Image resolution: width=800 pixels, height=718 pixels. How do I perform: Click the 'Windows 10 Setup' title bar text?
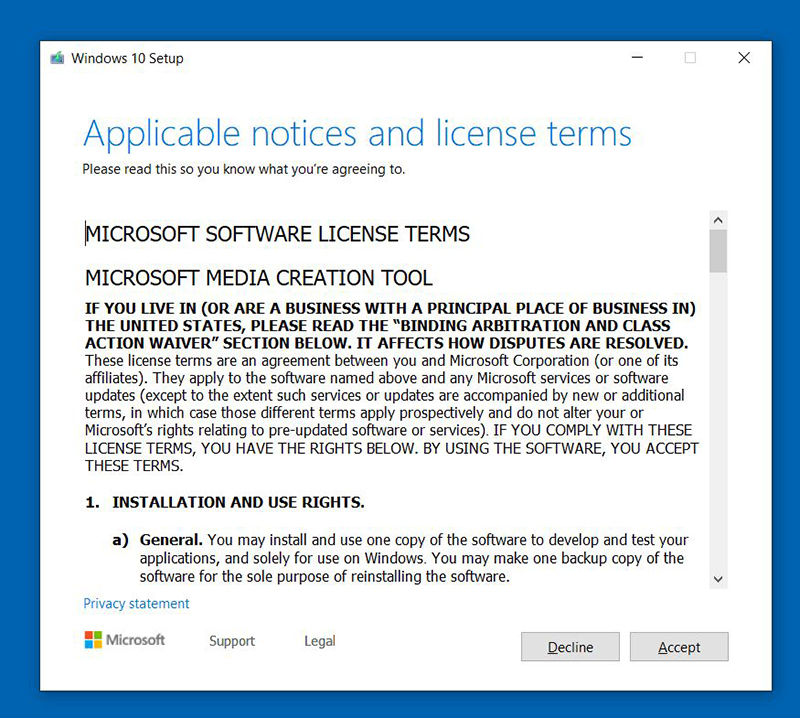pyautogui.click(x=128, y=58)
